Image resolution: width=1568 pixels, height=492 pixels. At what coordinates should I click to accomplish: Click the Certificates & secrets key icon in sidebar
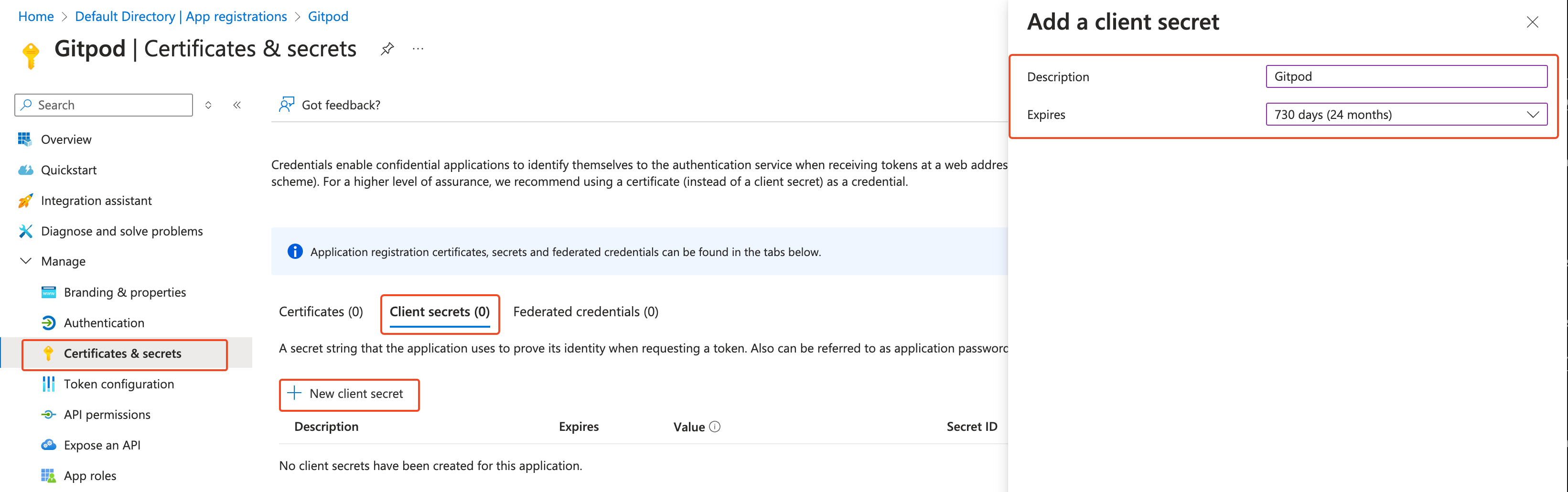tap(48, 353)
